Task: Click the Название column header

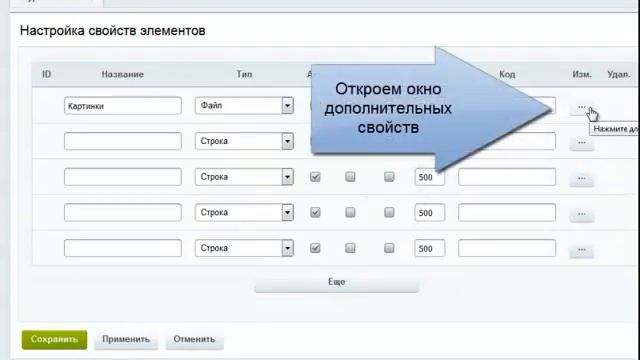Action: point(122,74)
